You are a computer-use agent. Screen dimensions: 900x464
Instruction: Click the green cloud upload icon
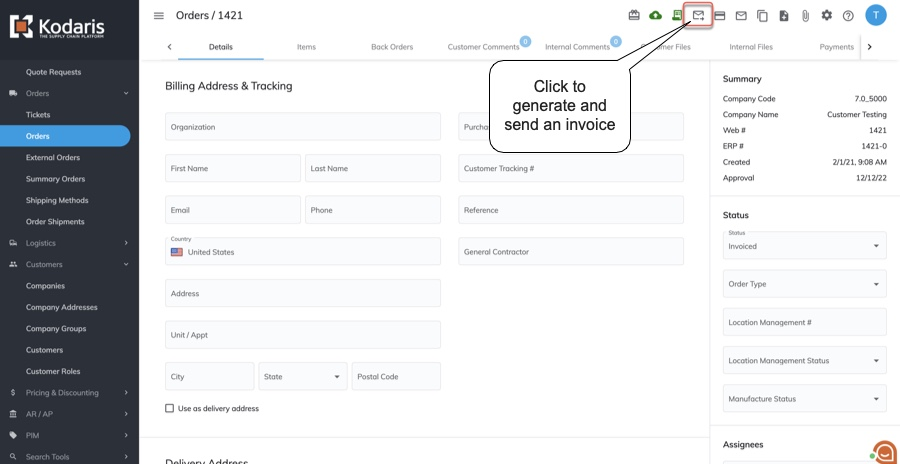click(x=655, y=16)
